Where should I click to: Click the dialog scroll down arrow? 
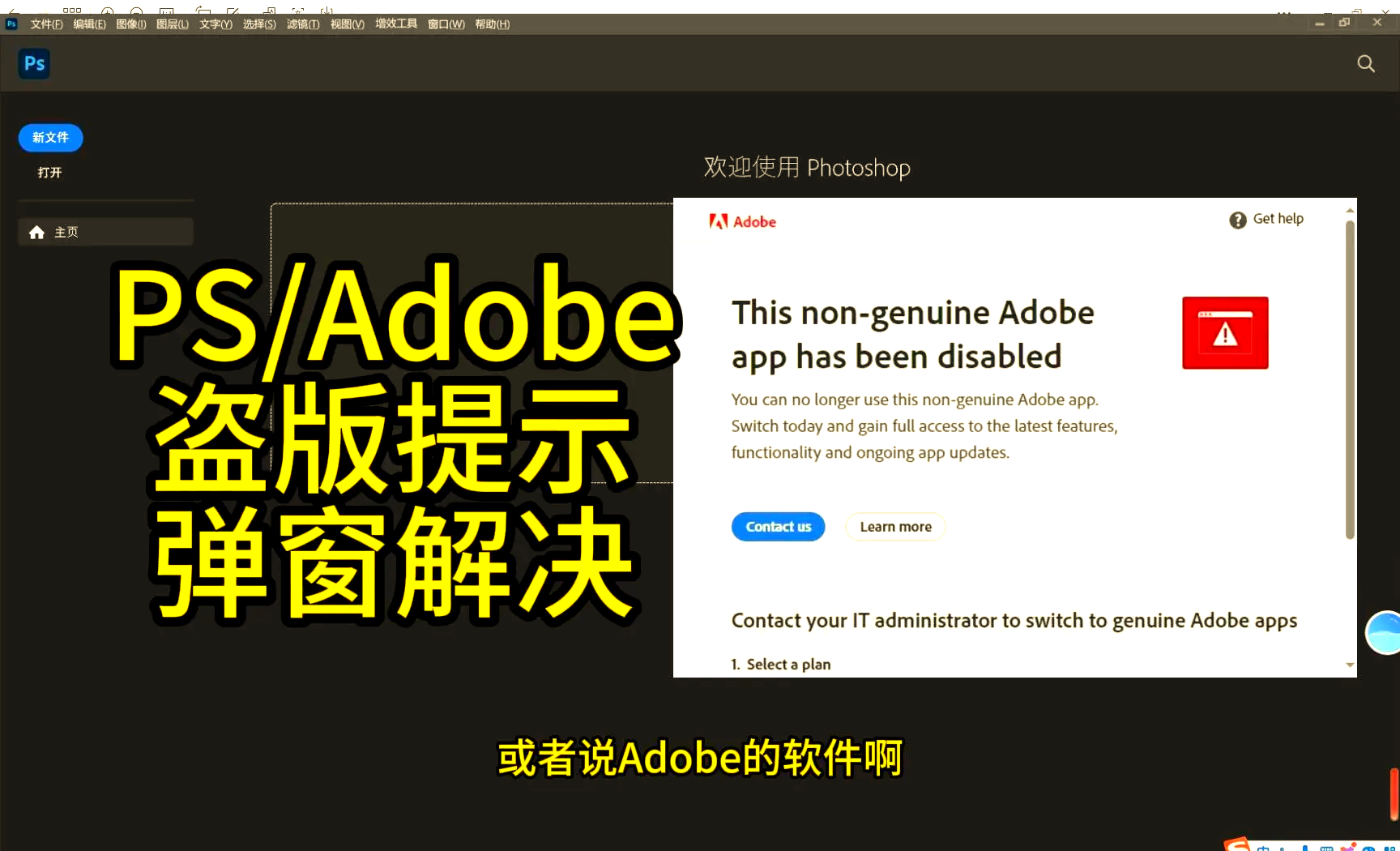[x=1350, y=665]
